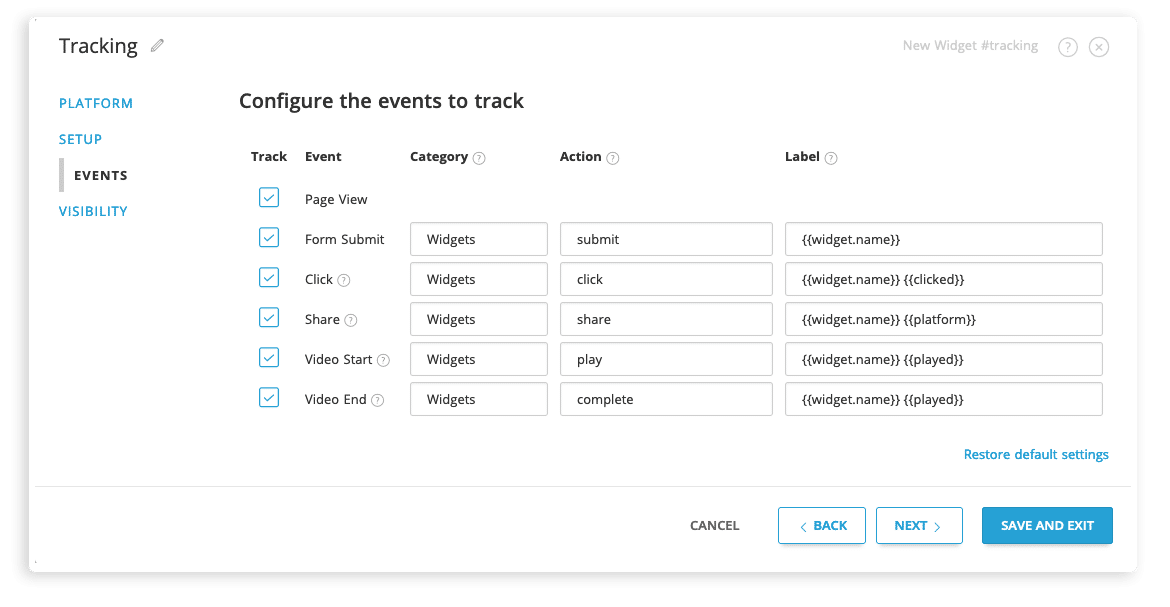Open the Setup section in sidebar
Screen dimensions: 1170x607
click(x=80, y=139)
